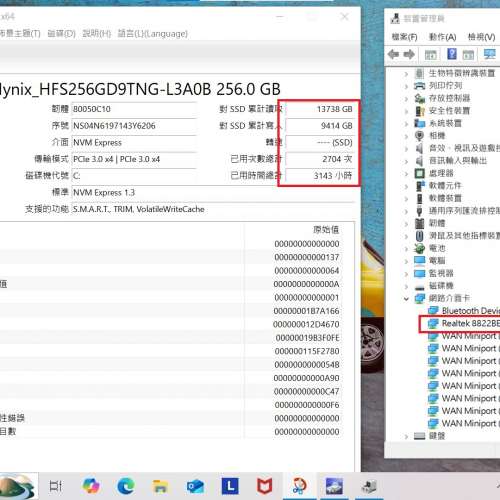Expand the 系統裝置 node

click(406, 124)
